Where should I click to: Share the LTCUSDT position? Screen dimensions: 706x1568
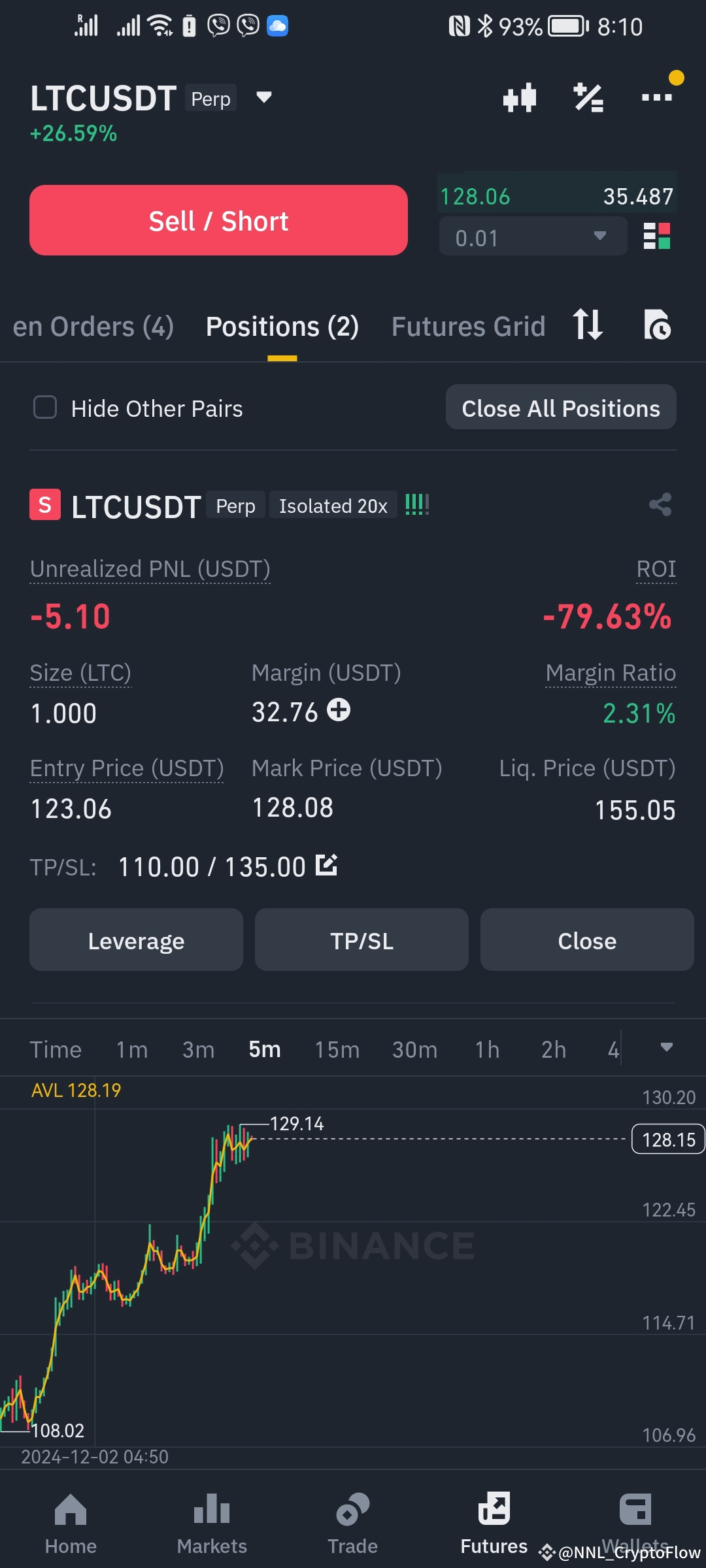pos(660,504)
